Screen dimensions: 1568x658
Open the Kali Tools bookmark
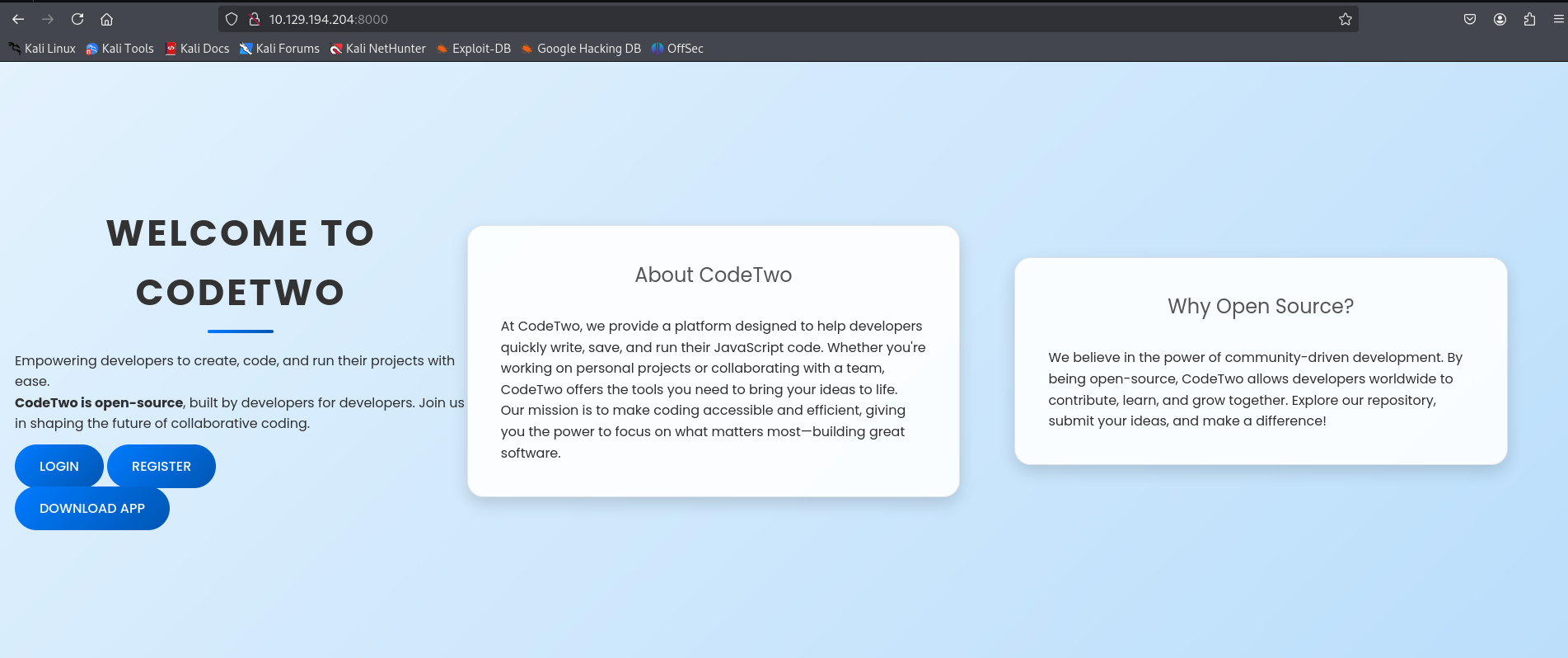(x=120, y=49)
